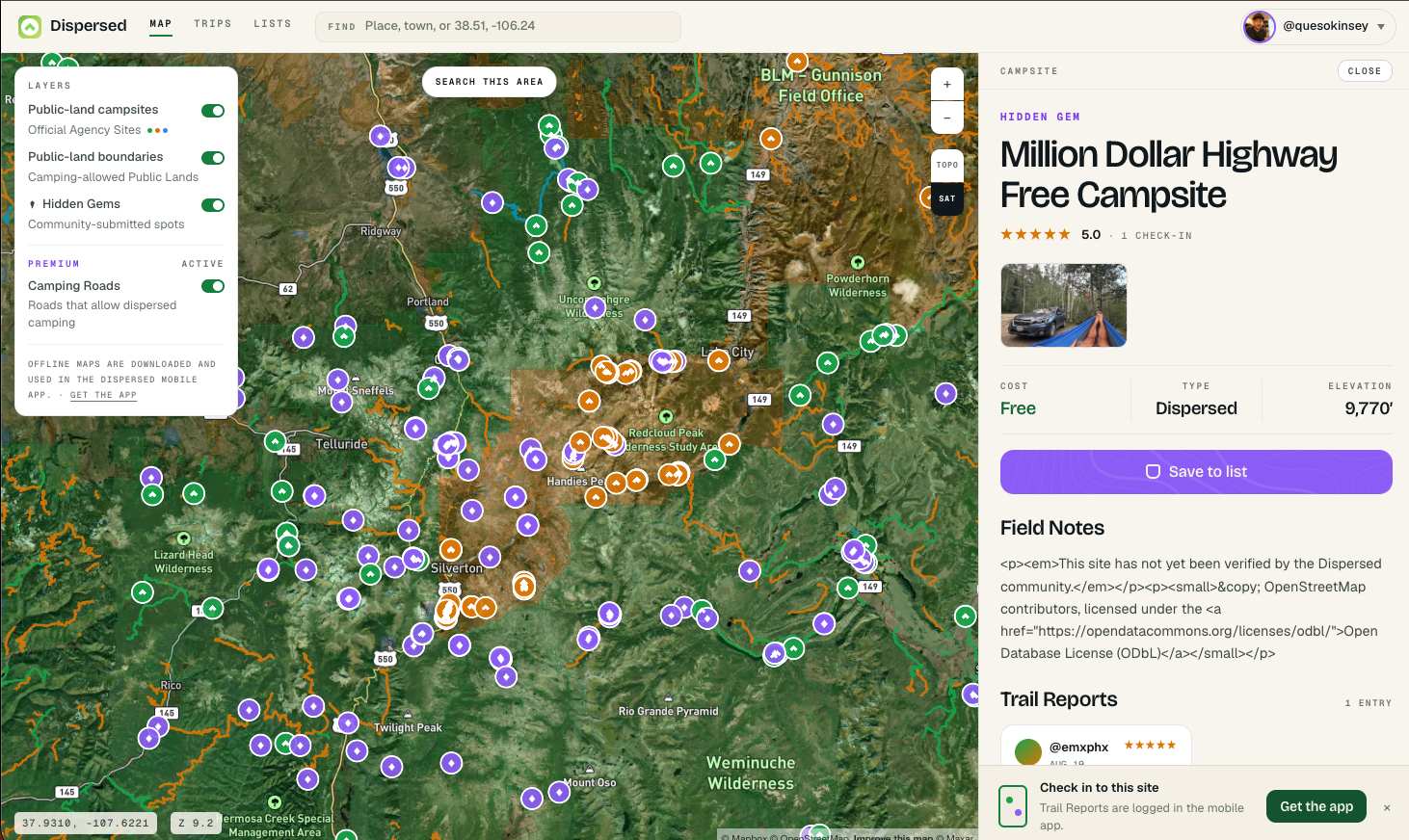Click the orange marker near Handies Peak
This screenshot has width=1409, height=840.
point(616,482)
